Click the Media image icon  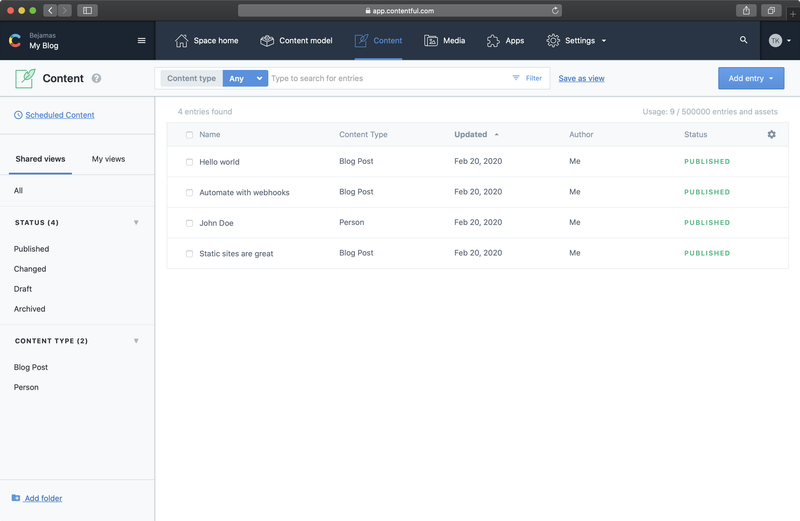431,41
